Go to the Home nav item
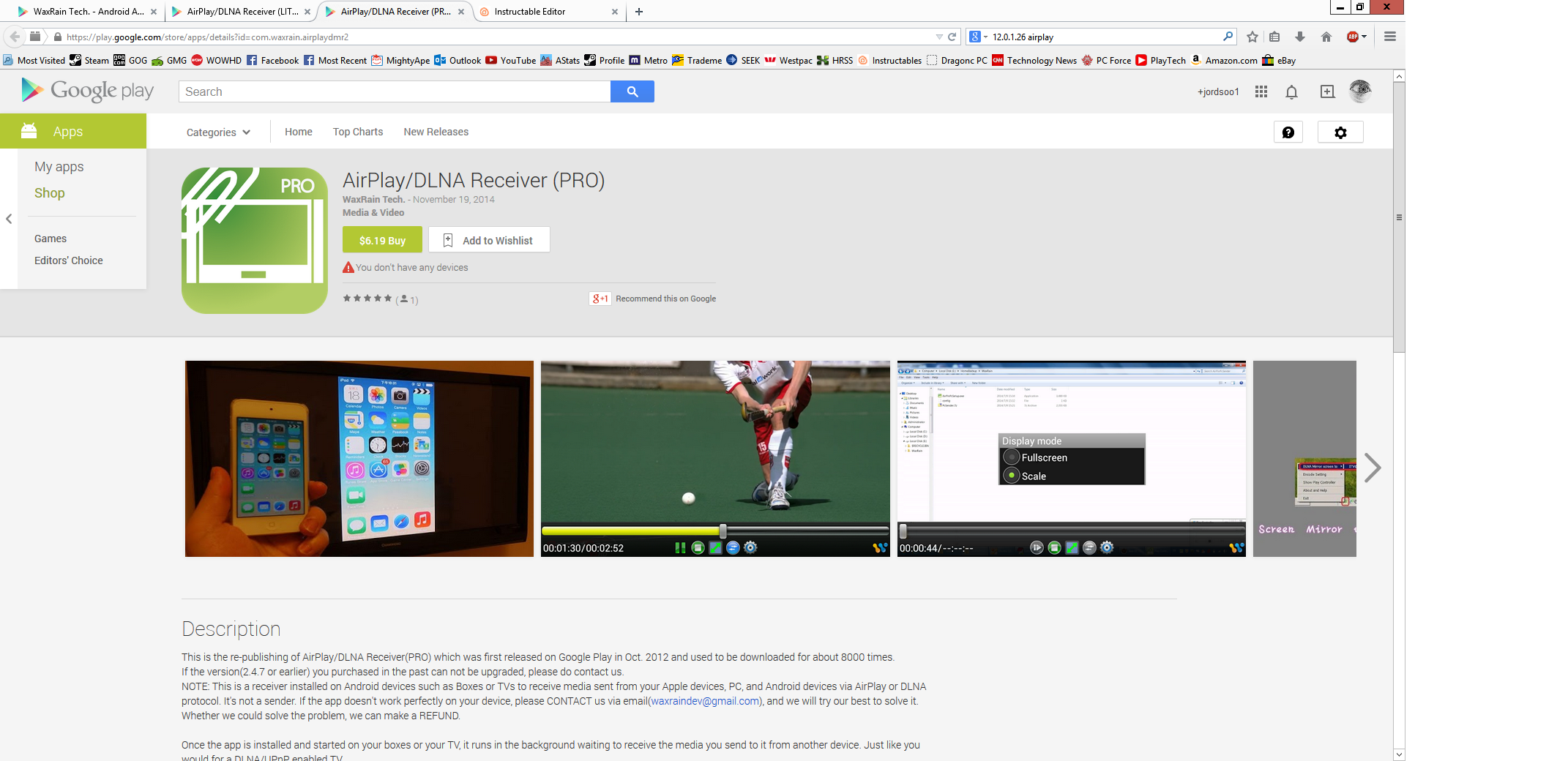 tap(299, 132)
